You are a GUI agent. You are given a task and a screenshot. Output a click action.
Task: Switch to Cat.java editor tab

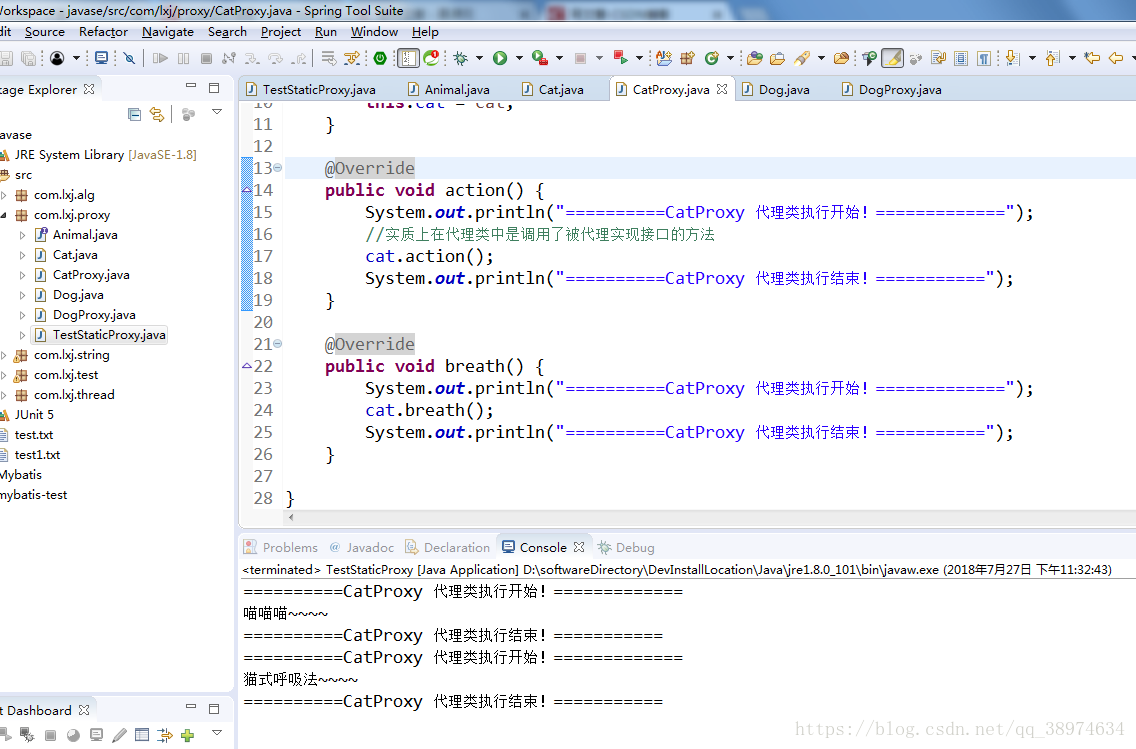click(x=553, y=89)
